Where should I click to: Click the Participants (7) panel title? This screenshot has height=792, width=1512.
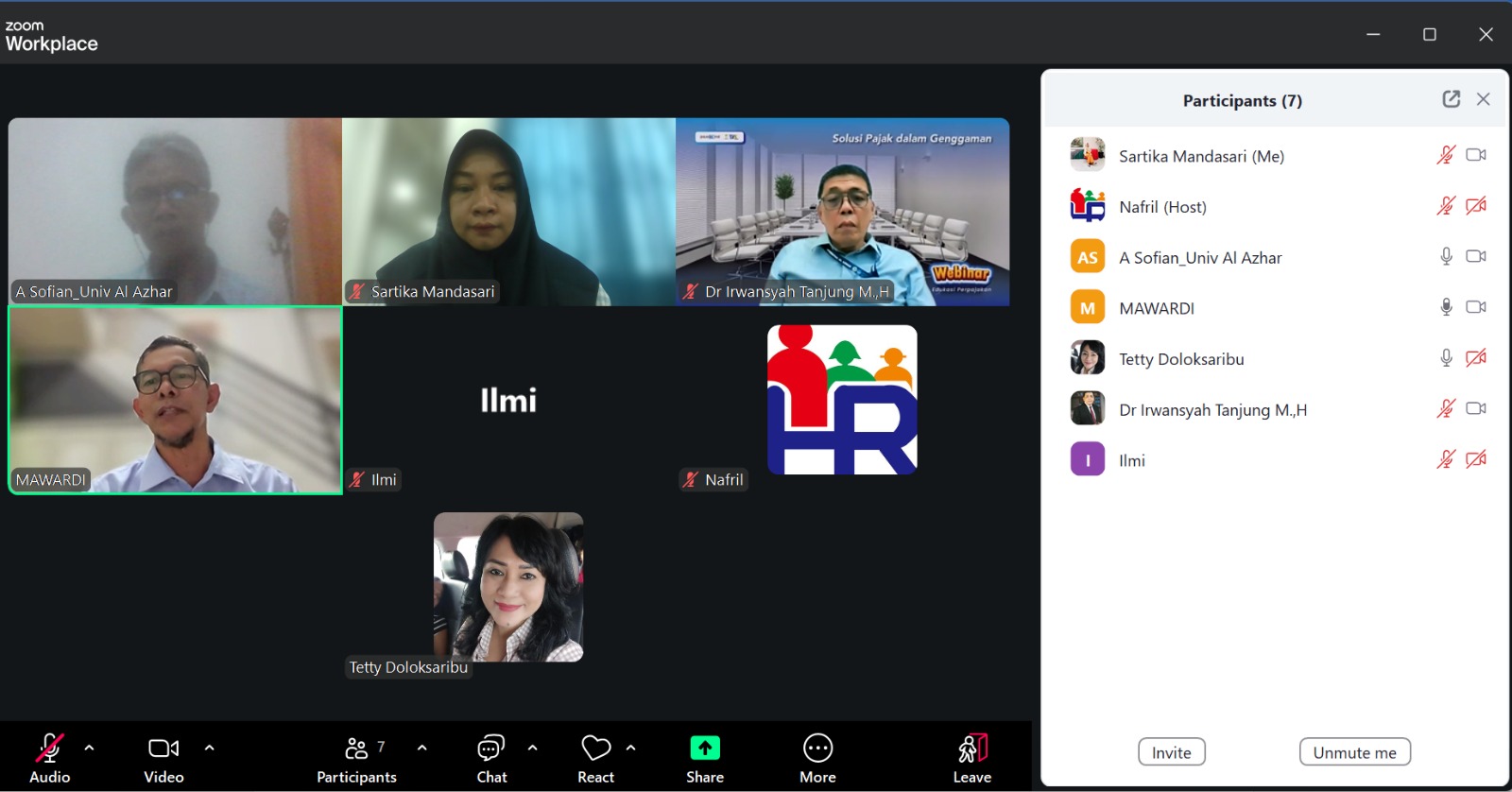click(1243, 100)
